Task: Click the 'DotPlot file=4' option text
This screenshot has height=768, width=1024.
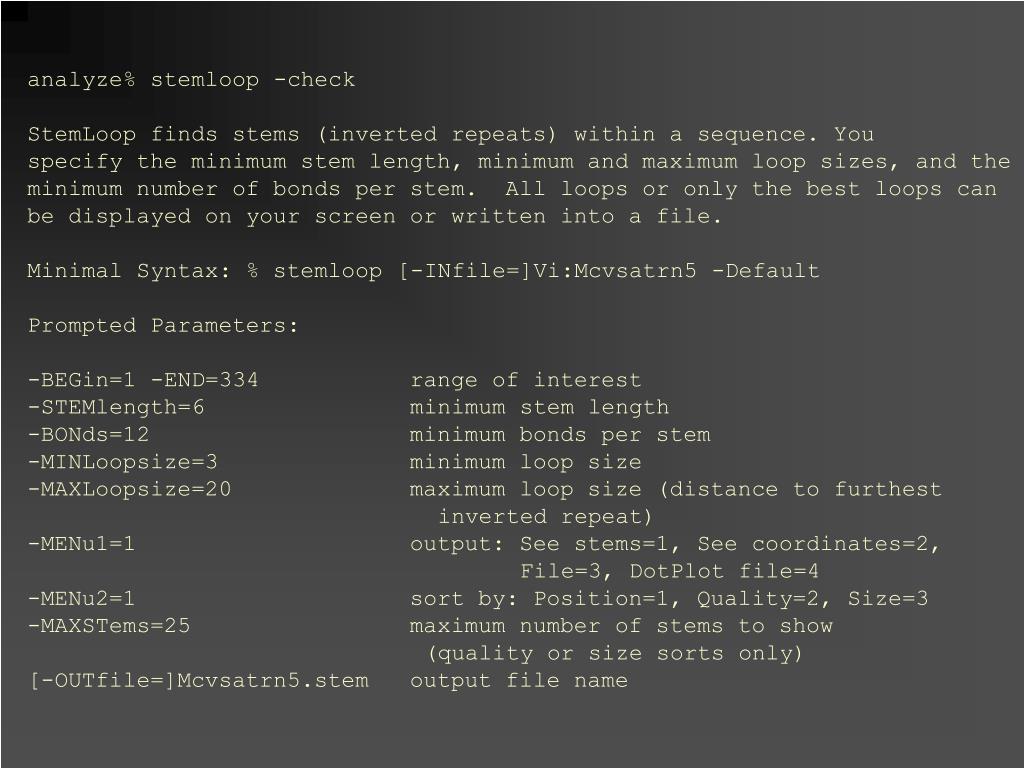Action: [724, 571]
